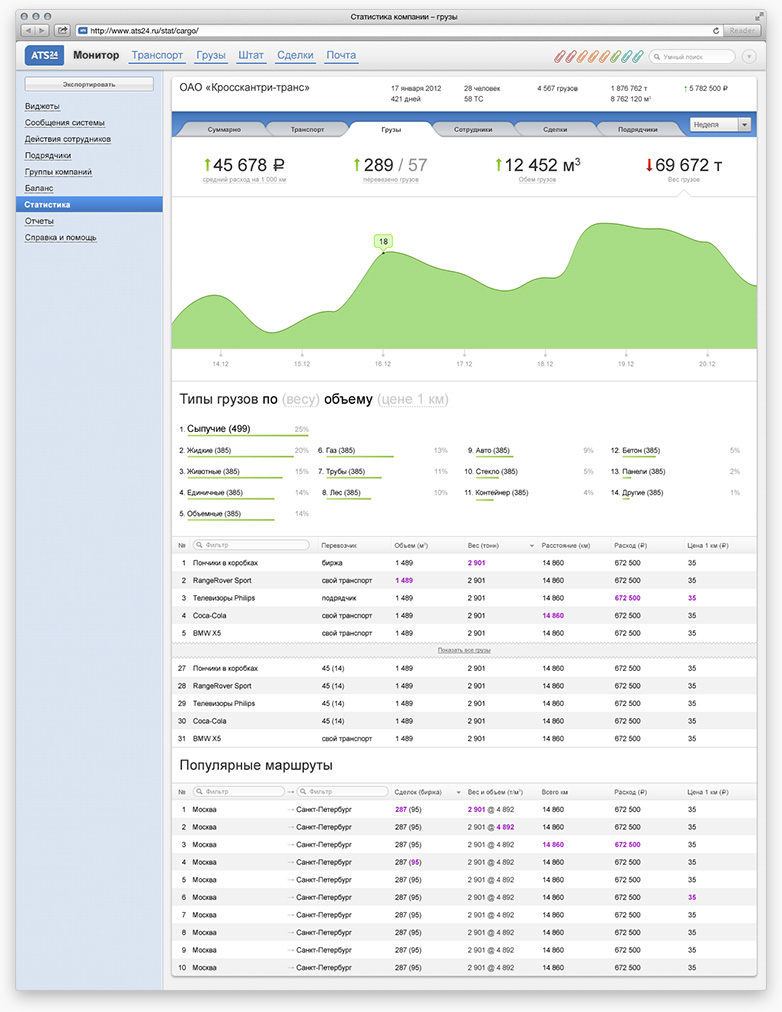Open the Неделя period dropdown

pyautogui.click(x=721, y=125)
